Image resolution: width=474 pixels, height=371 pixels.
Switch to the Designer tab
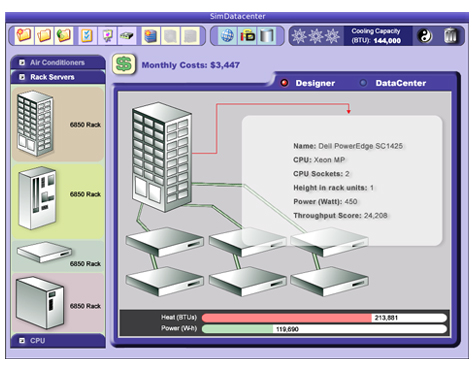[315, 83]
